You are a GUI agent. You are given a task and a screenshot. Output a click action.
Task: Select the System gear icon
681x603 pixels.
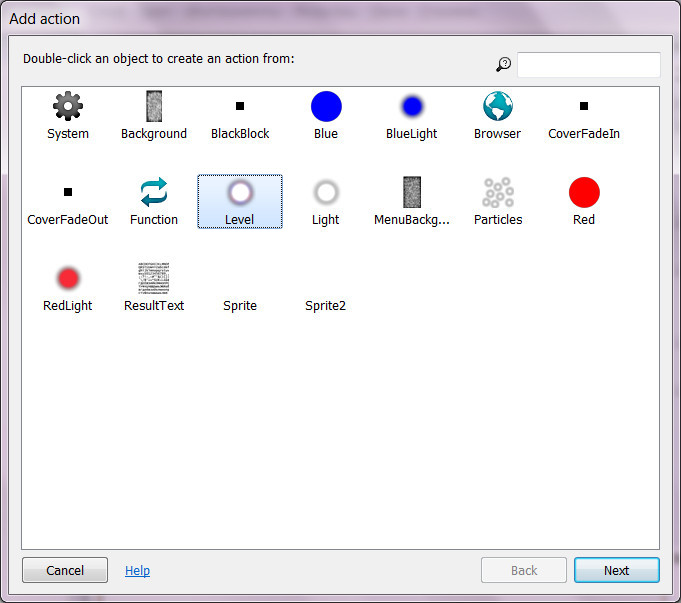pyautogui.click(x=68, y=106)
